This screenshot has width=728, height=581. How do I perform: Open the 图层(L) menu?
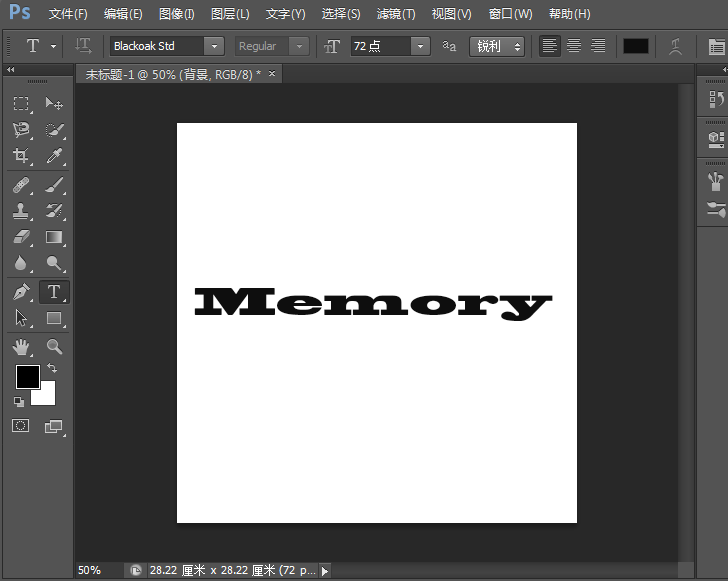pos(230,14)
